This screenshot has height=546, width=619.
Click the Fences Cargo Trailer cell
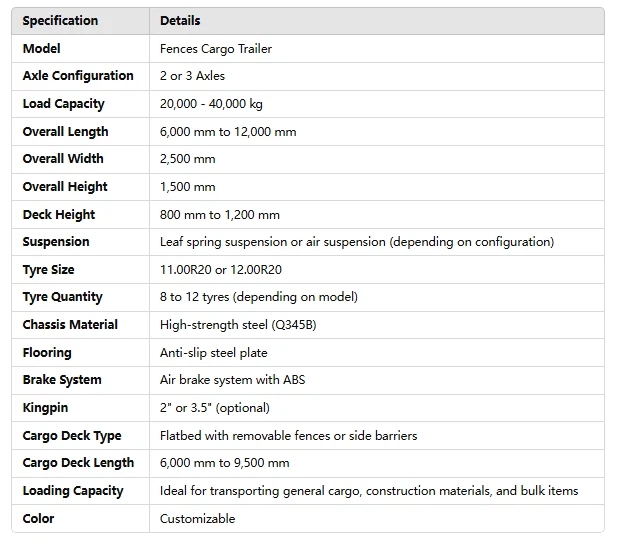(x=215, y=48)
